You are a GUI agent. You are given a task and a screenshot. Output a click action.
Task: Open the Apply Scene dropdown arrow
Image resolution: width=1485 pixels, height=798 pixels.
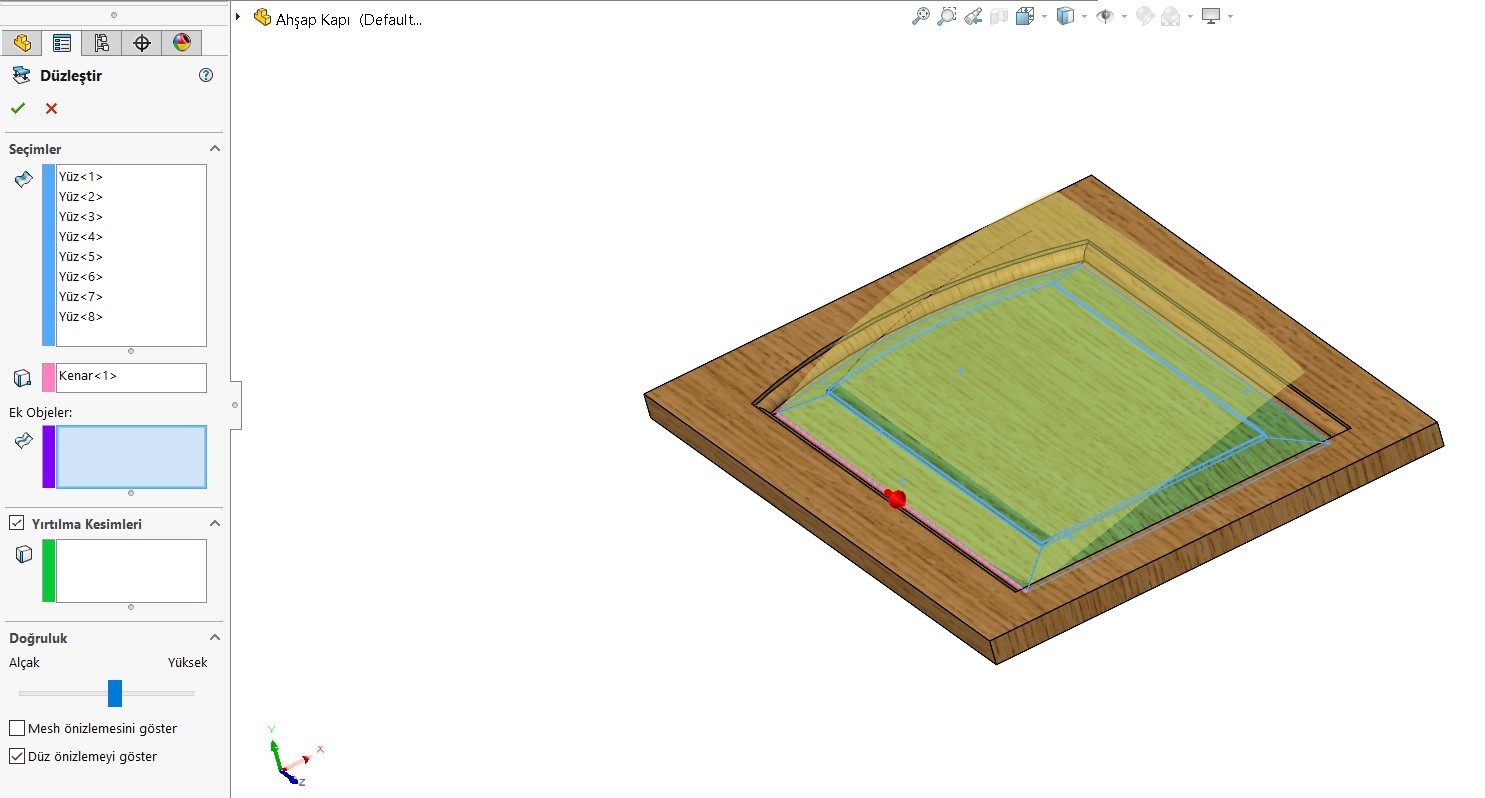coord(1190,17)
